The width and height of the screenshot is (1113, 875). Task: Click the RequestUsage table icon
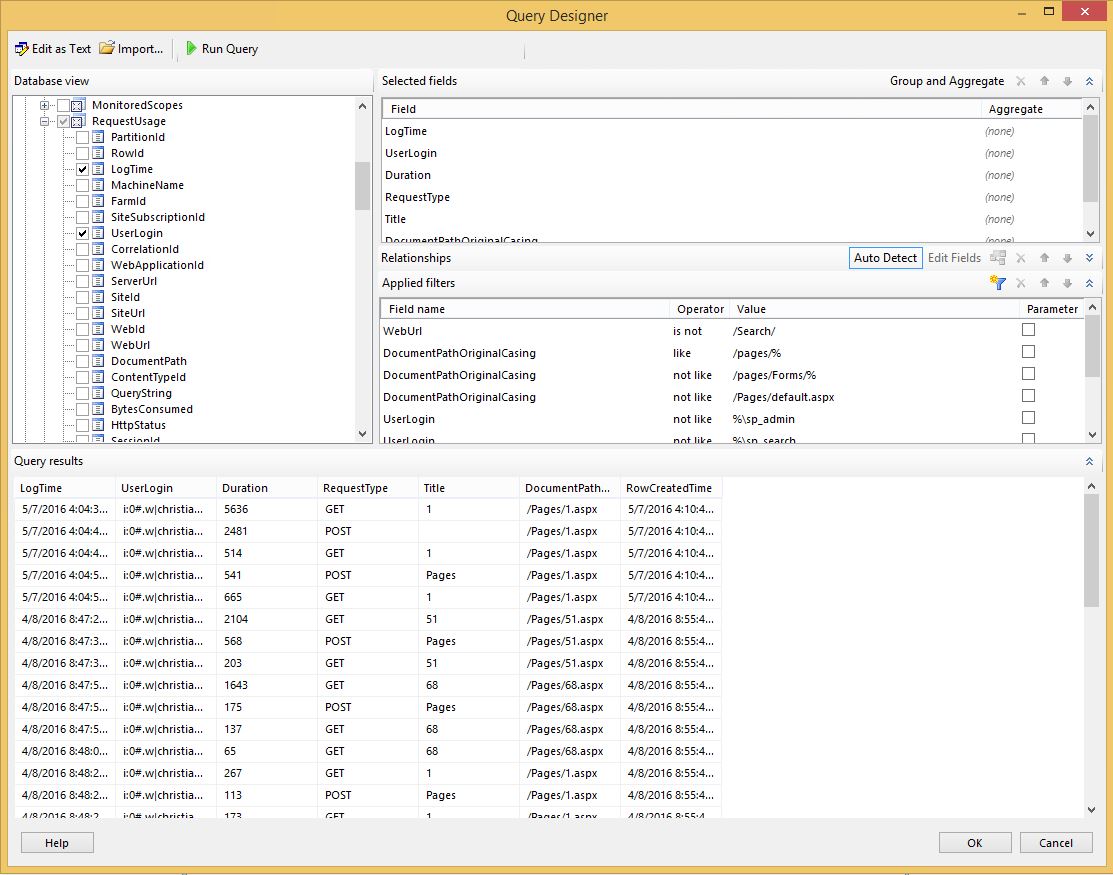point(79,121)
